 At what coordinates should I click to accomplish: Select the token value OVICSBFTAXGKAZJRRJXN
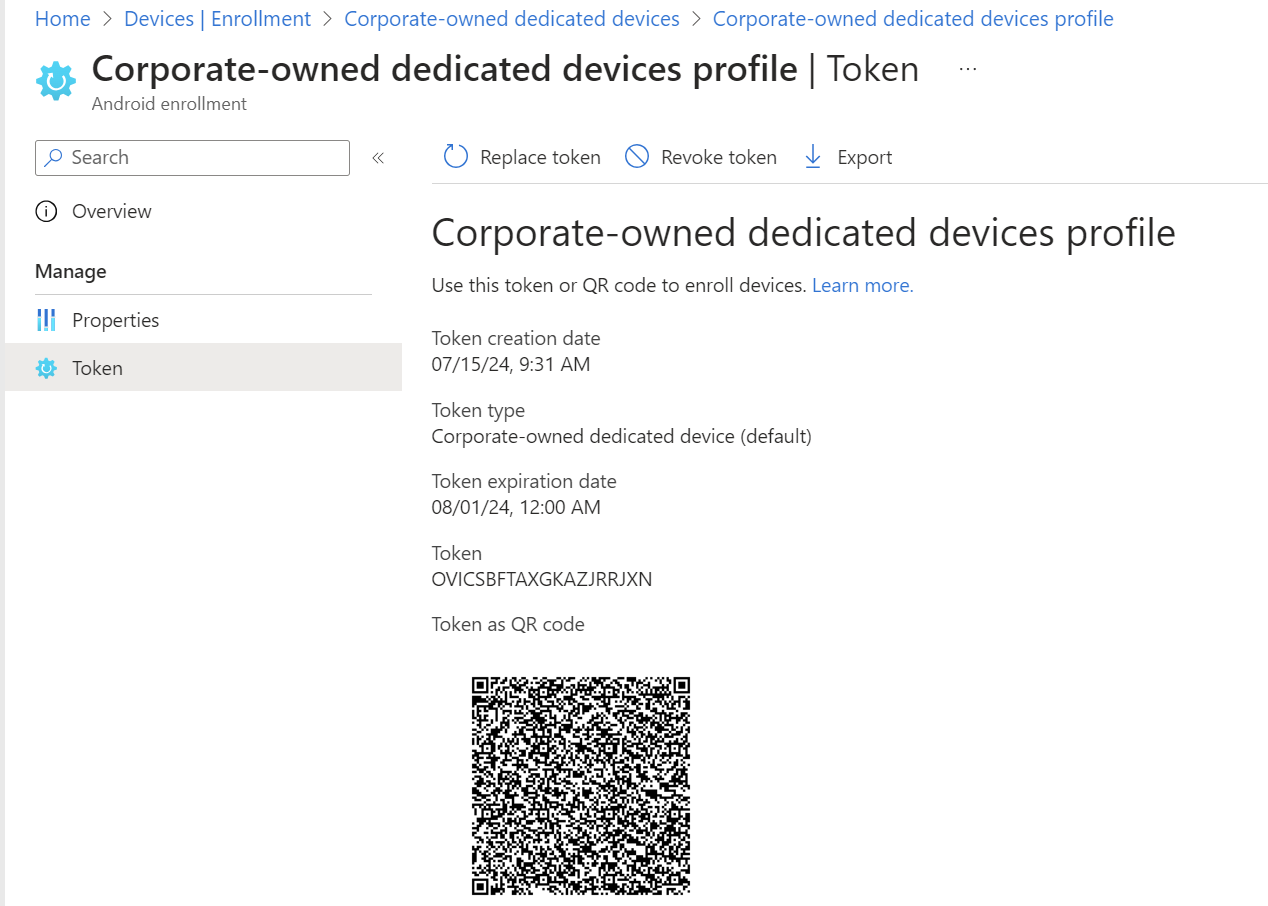(542, 579)
